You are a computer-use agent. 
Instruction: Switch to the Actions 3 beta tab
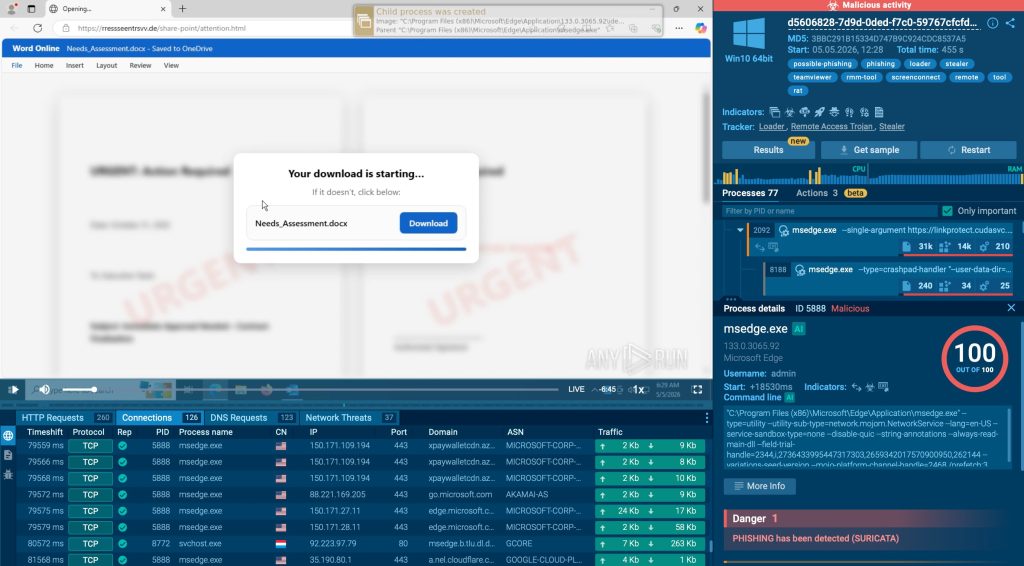(831, 193)
